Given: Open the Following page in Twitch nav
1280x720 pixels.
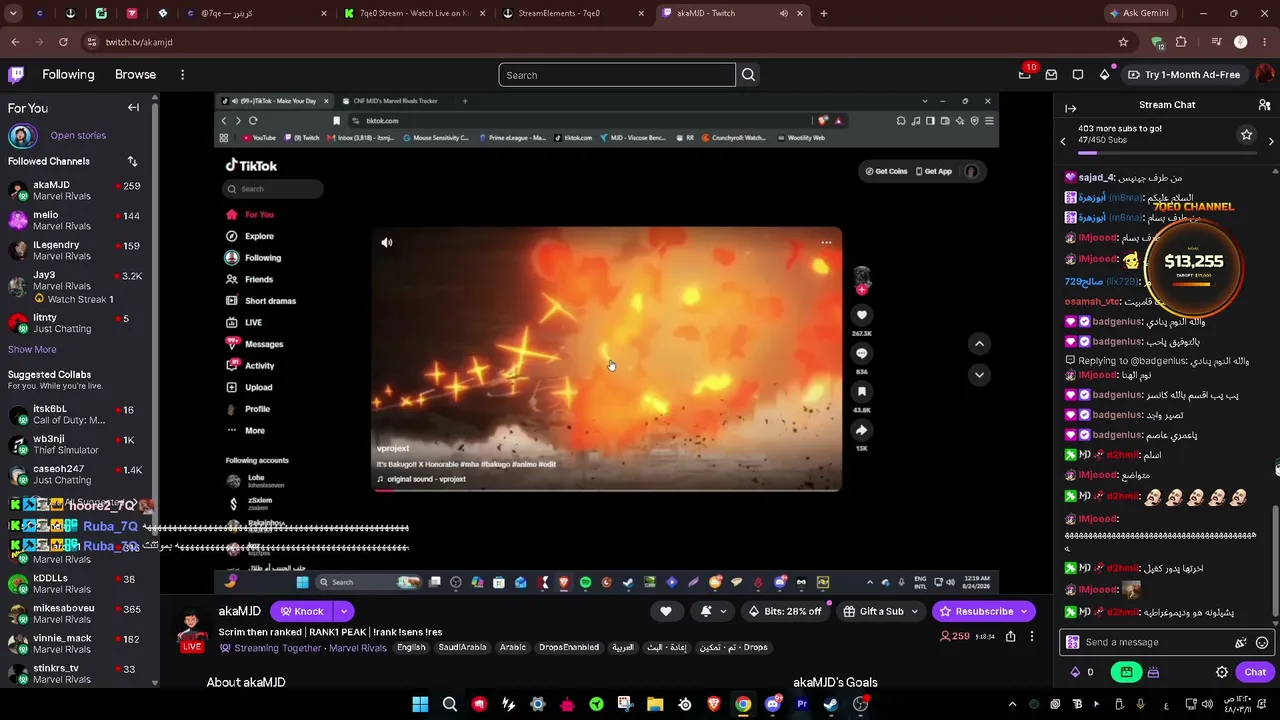Looking at the screenshot, I should tap(68, 75).
